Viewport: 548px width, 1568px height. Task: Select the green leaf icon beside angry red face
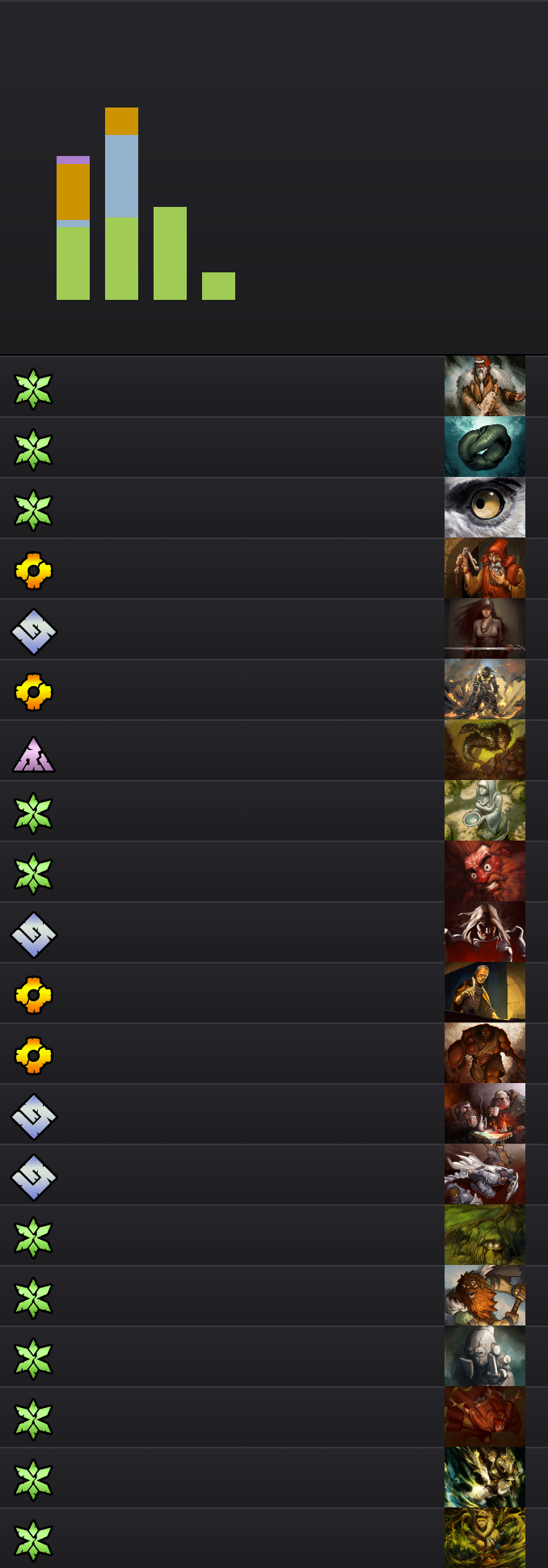pos(33,874)
